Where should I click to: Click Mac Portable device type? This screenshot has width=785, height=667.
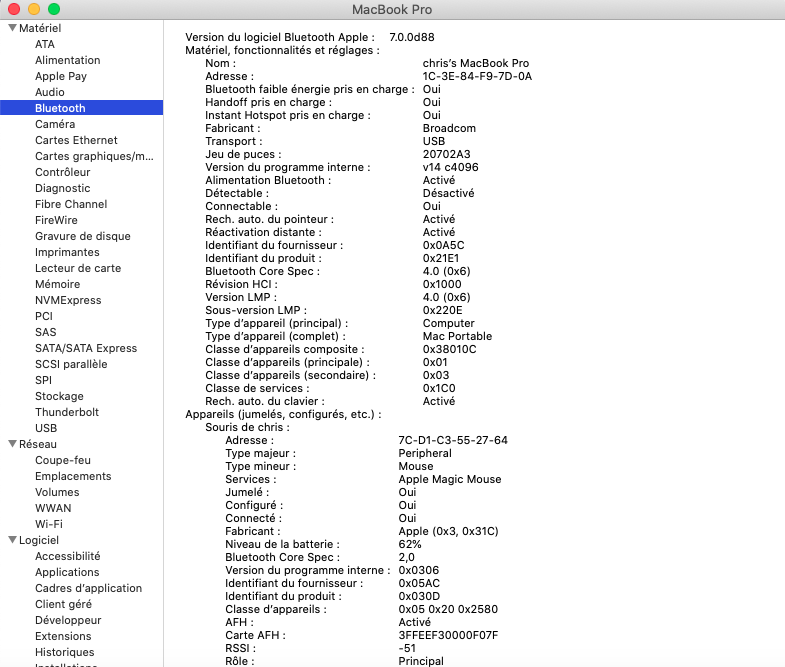(x=457, y=337)
